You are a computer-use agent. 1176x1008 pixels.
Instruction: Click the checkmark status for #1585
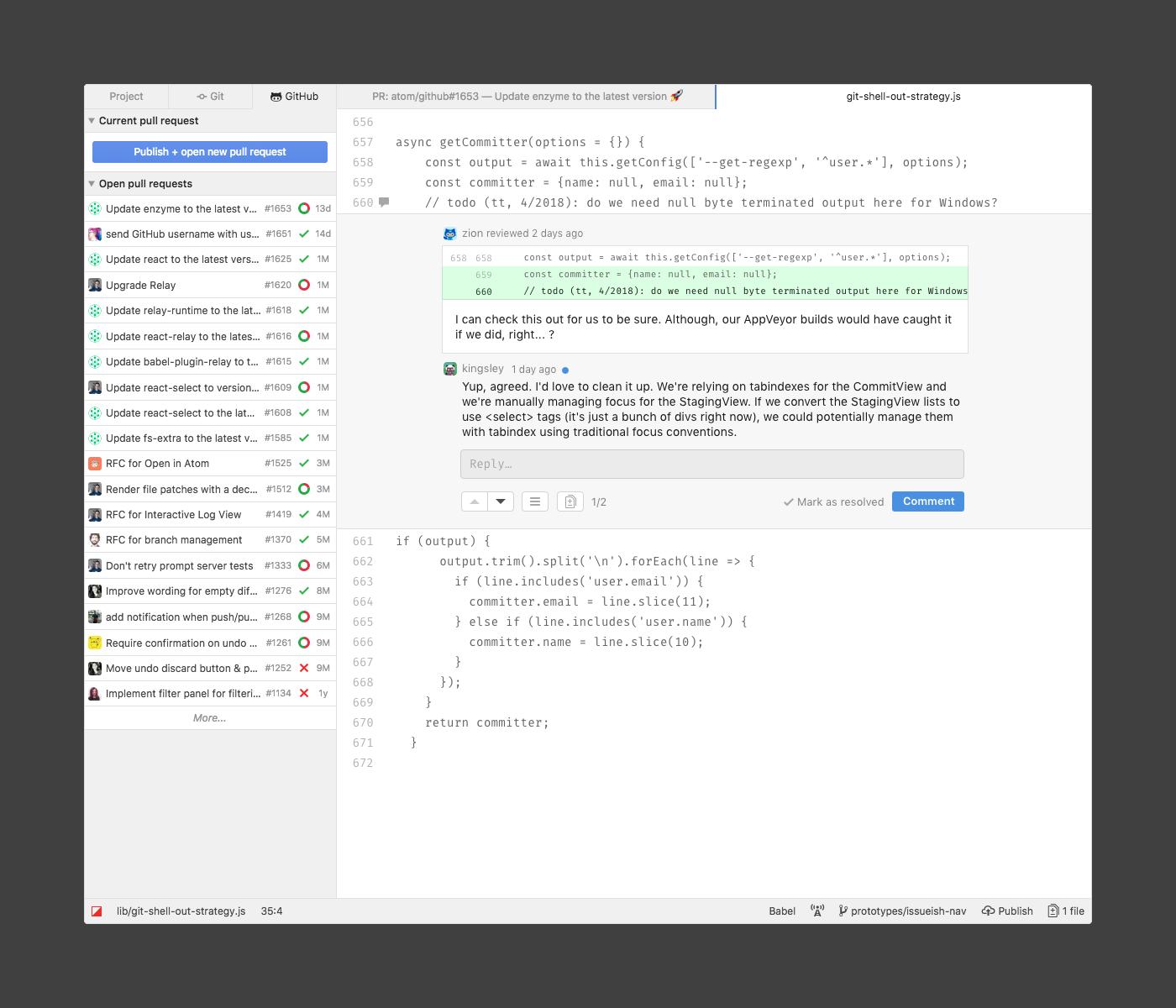(x=304, y=438)
